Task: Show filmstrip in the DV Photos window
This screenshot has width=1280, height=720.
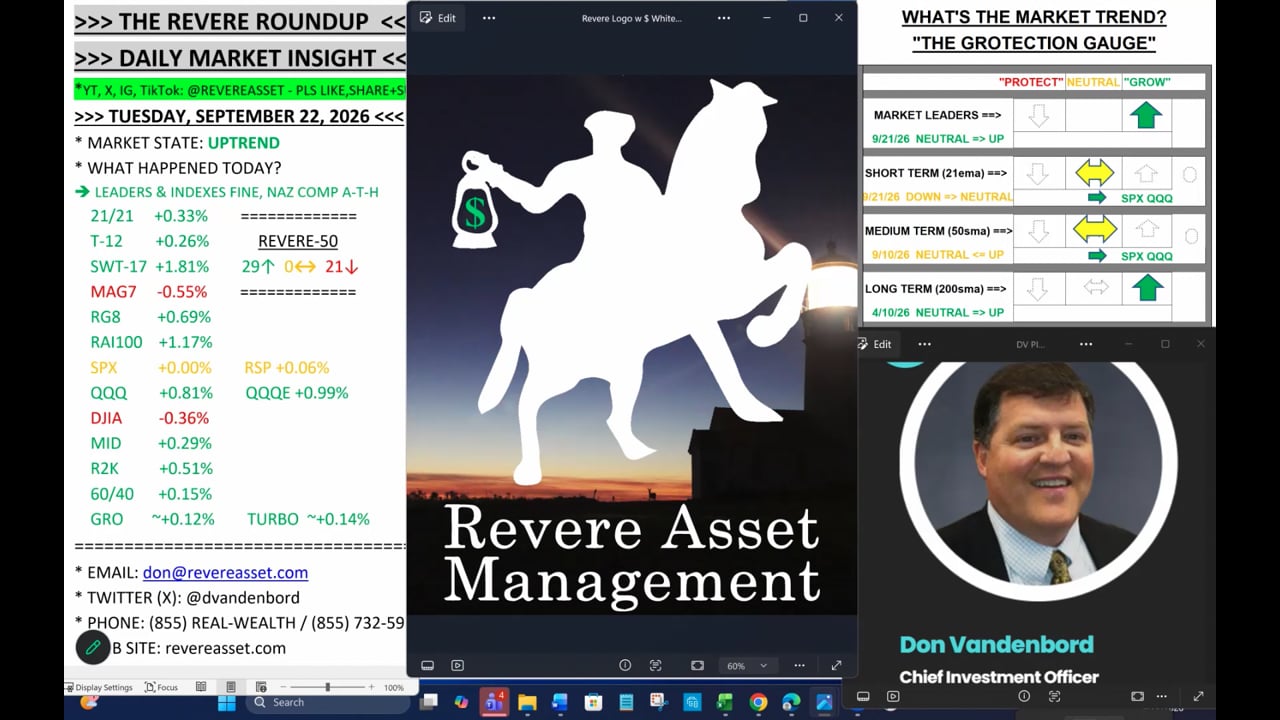Action: pos(863,696)
